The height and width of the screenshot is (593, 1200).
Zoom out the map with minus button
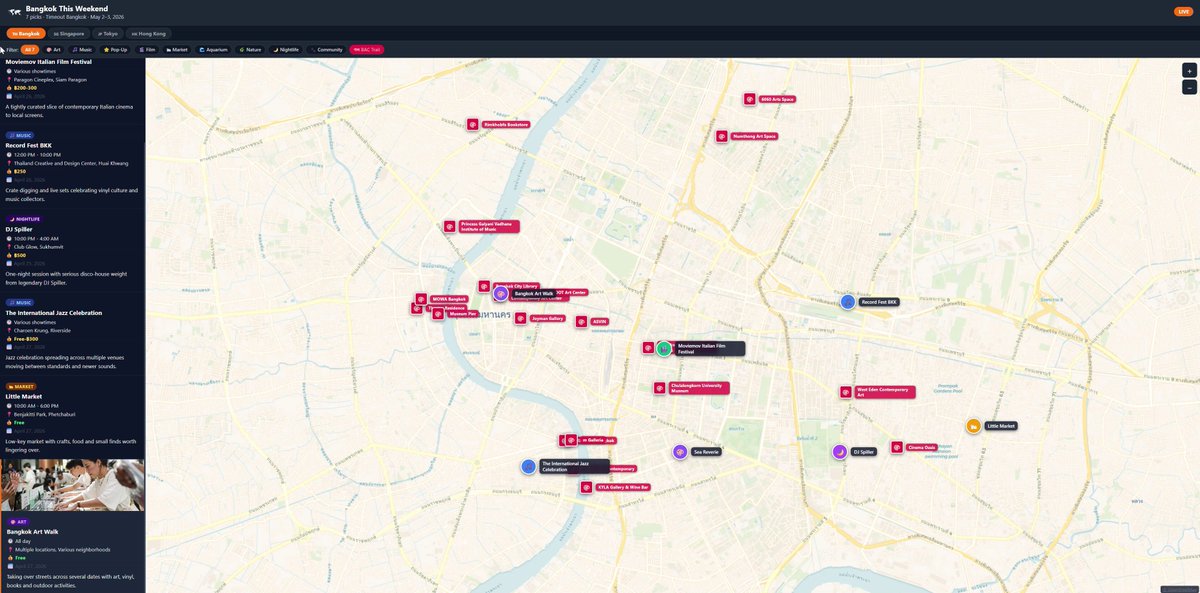(x=1189, y=88)
